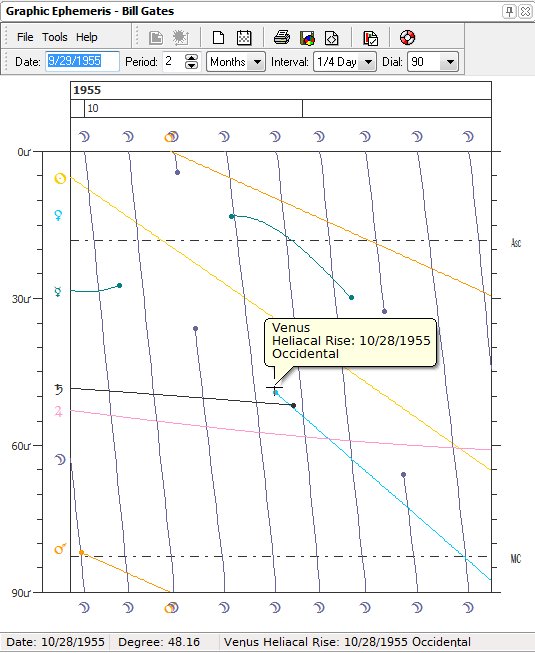The height and width of the screenshot is (653, 535).
Task: Decrease the Period with the down arrow
Action: tap(192, 66)
